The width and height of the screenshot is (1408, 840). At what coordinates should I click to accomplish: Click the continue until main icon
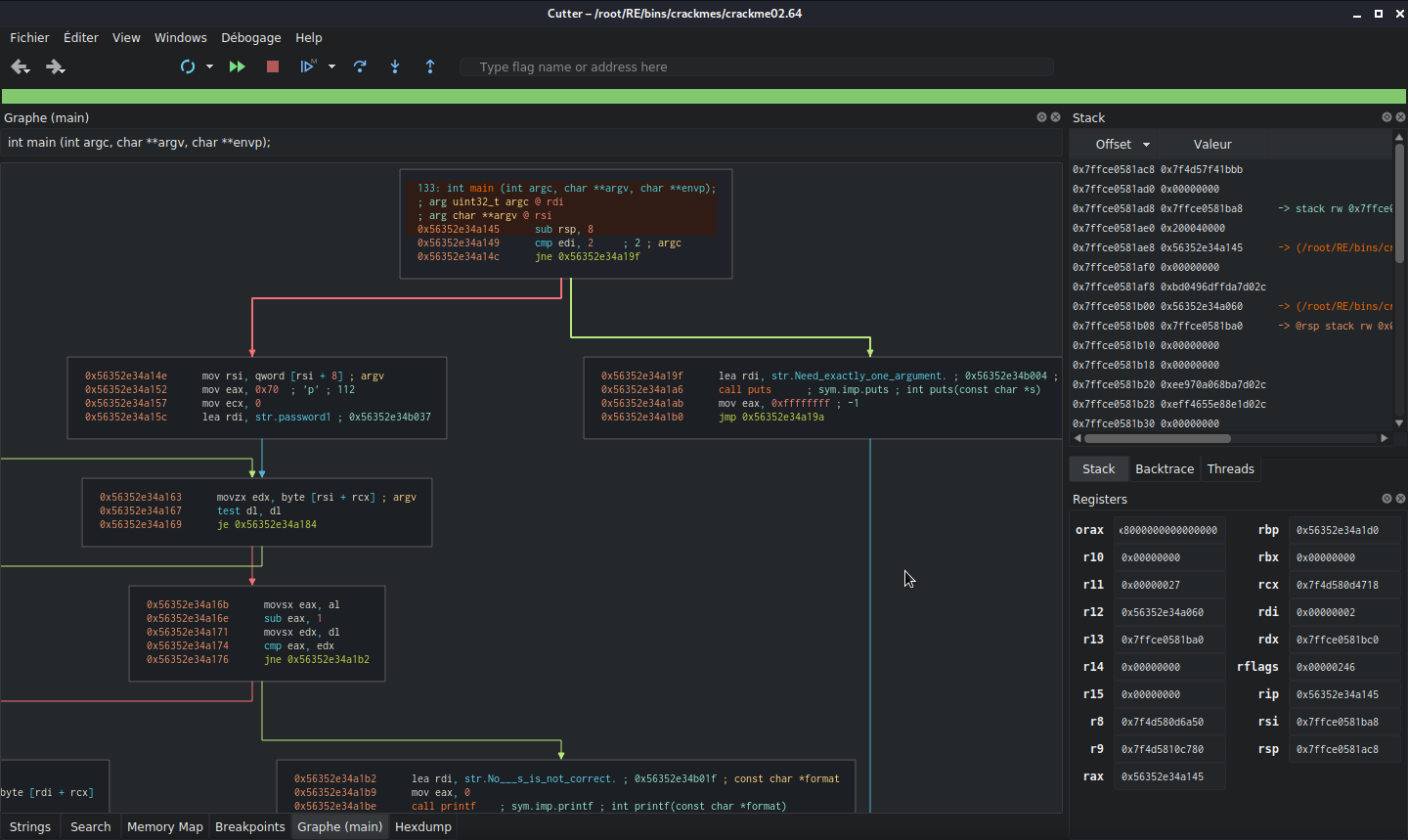[x=308, y=66]
